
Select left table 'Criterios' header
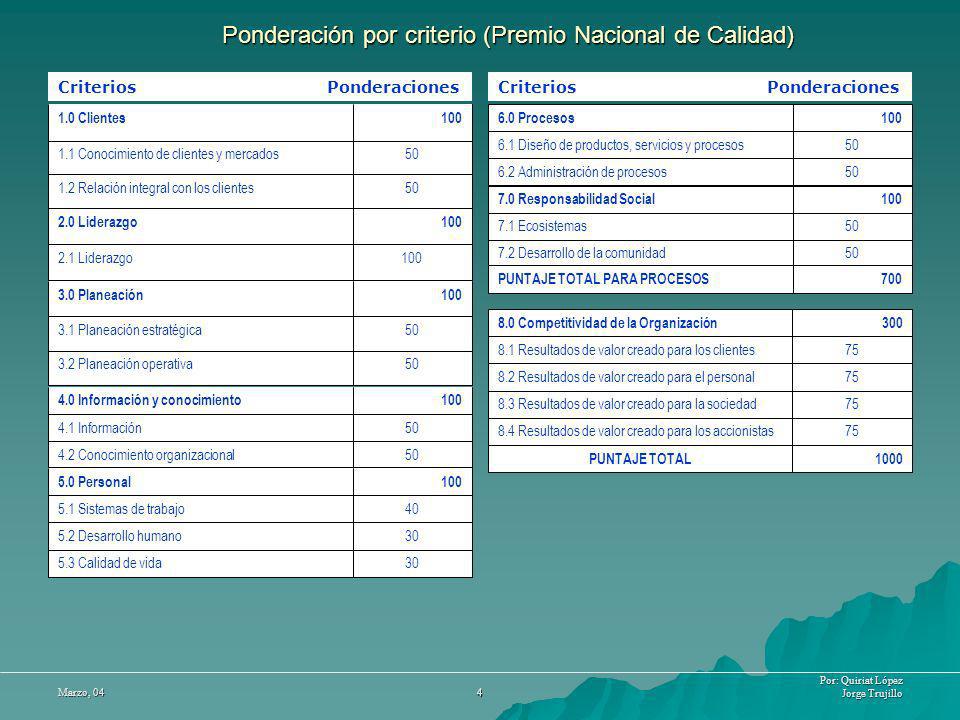pos(97,87)
